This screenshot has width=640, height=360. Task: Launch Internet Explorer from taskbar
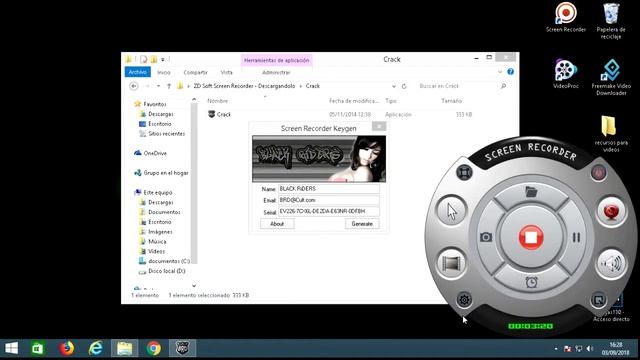tap(96, 349)
